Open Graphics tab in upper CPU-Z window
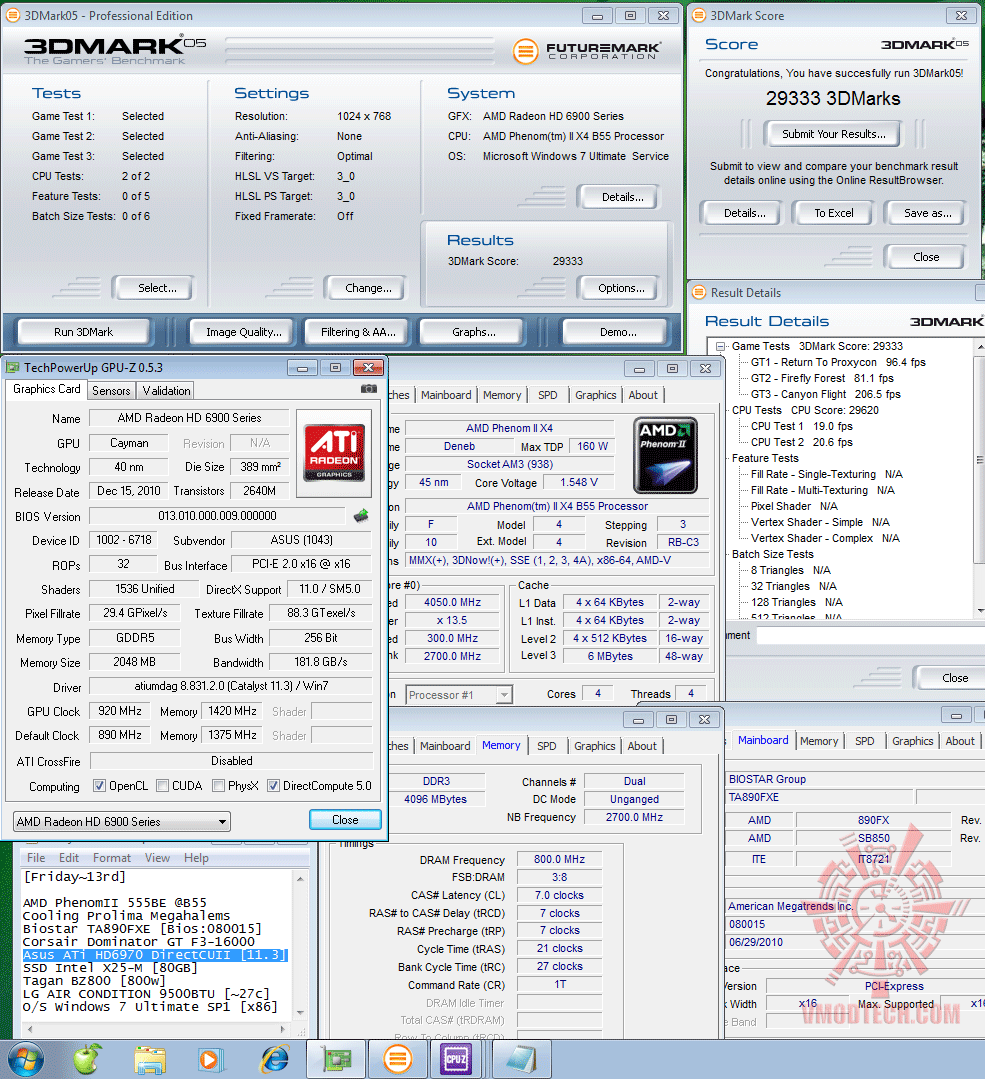Screen dimensions: 985x1079 (x=595, y=395)
